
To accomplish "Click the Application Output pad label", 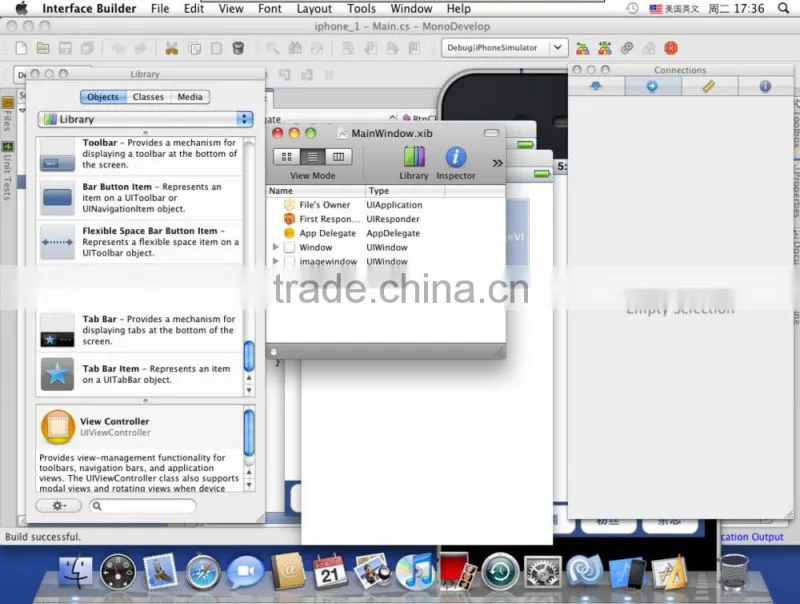I will coord(752,537).
